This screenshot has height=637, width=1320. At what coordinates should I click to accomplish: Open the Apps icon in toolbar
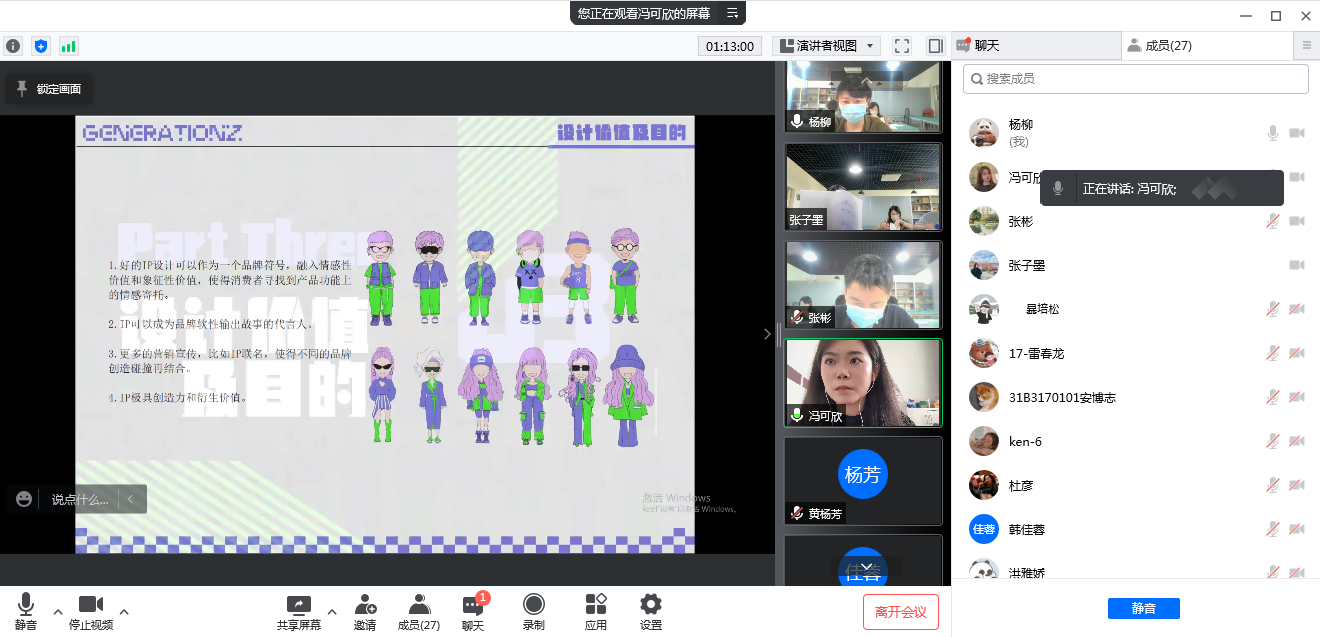click(x=596, y=611)
